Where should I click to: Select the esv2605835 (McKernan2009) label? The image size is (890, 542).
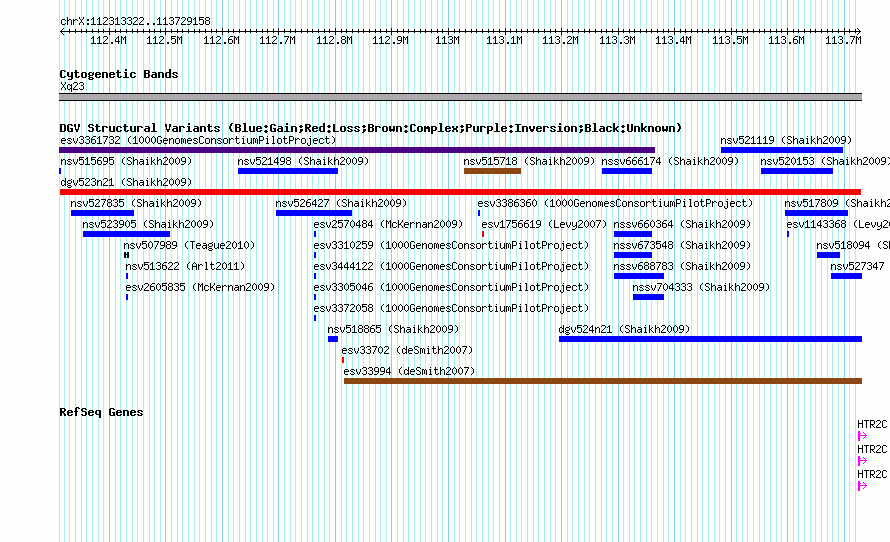click(x=200, y=287)
